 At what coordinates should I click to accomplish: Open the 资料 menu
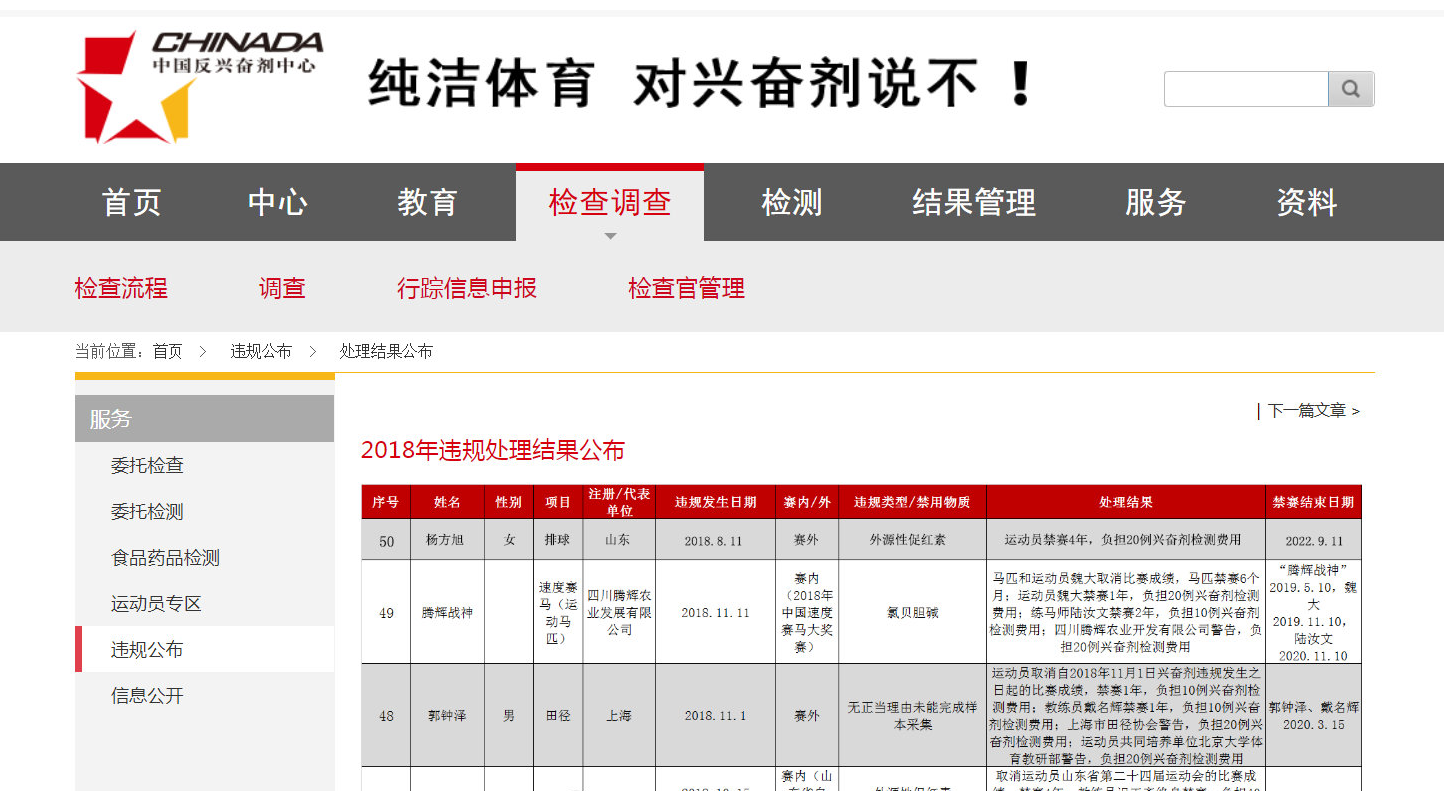pos(1307,202)
